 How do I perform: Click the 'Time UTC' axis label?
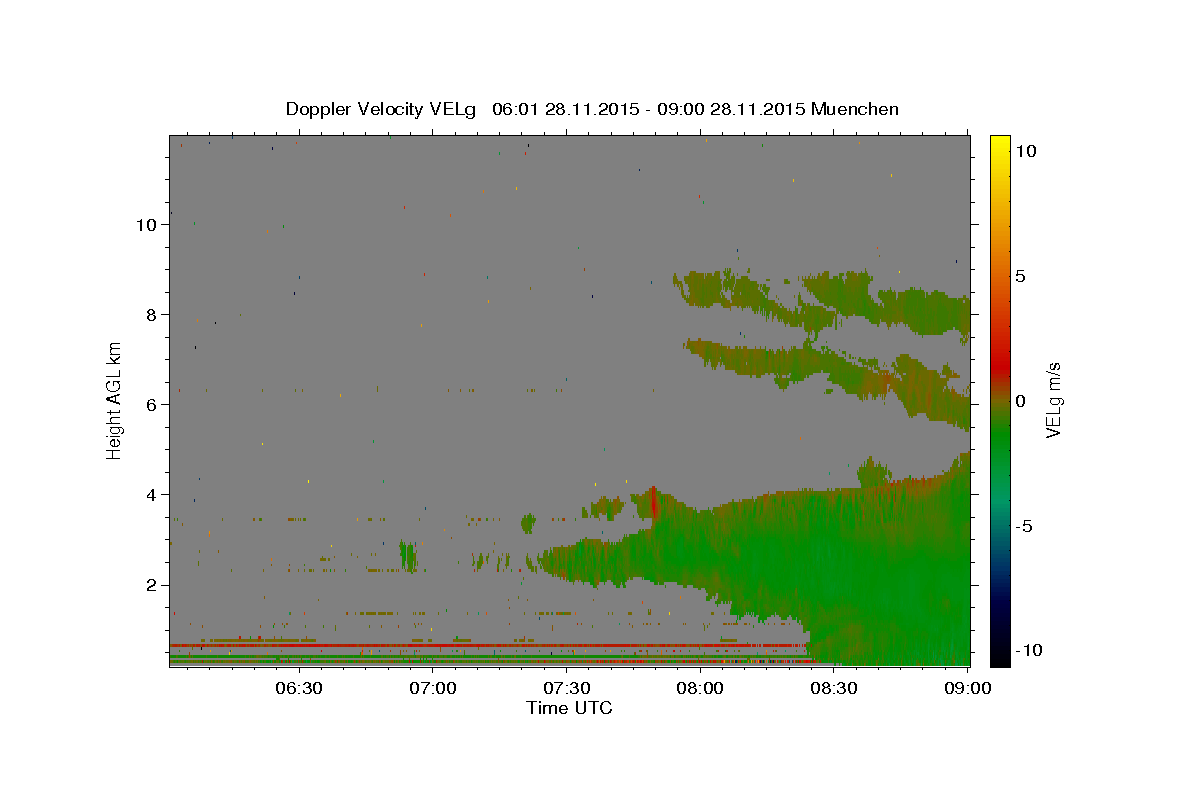point(569,708)
